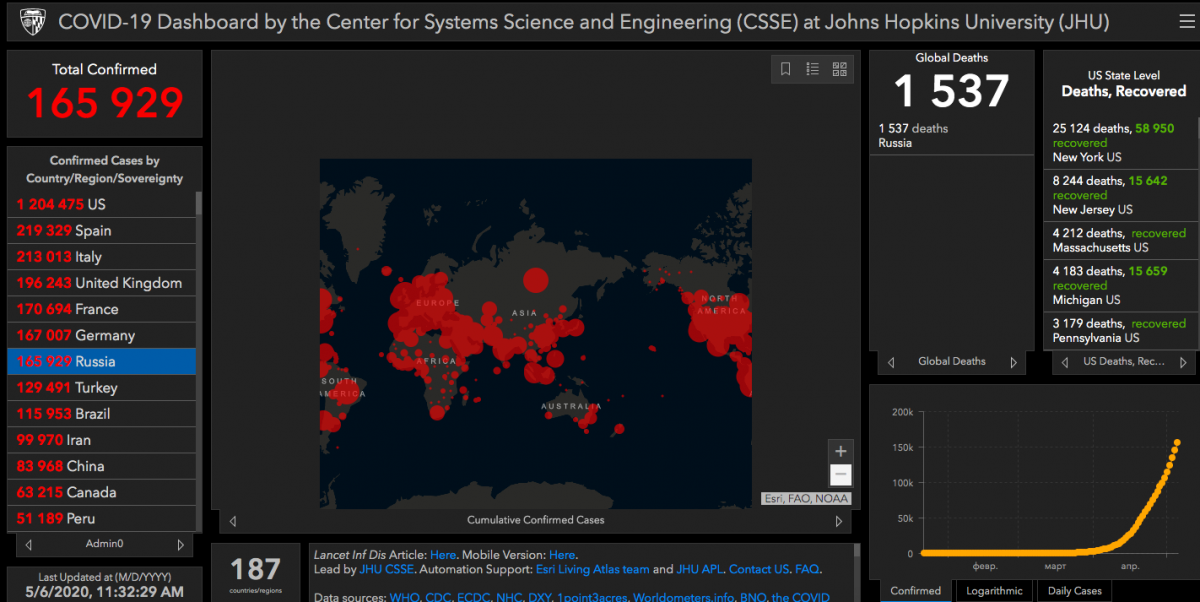Click right arrow beside Admin0
The width and height of the screenshot is (1200, 602).
tap(180, 545)
